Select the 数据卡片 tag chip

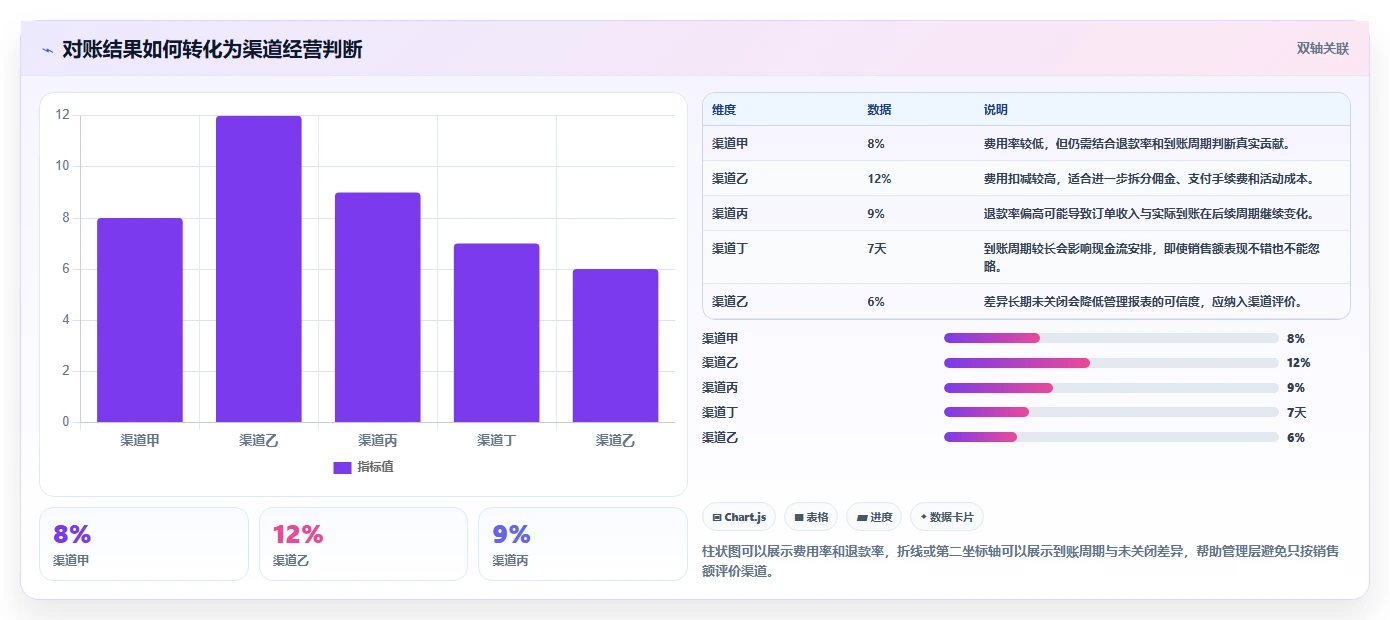[947, 517]
